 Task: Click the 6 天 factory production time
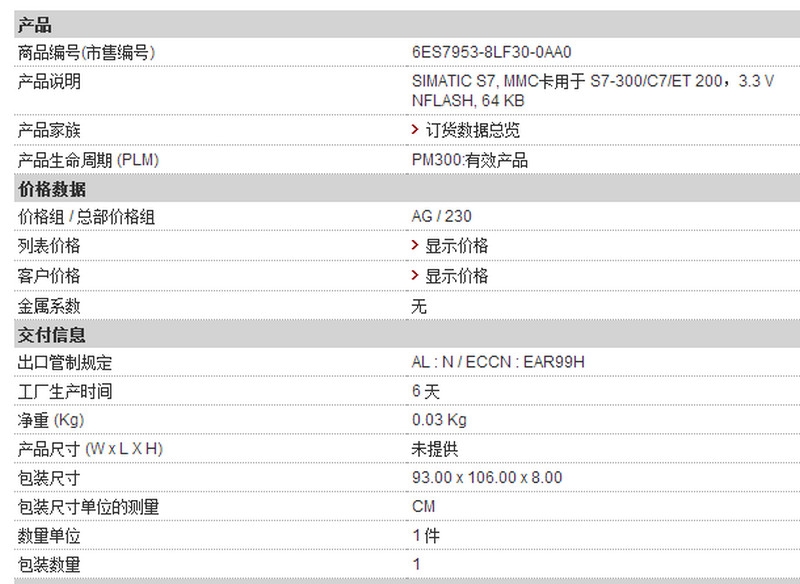click(426, 391)
